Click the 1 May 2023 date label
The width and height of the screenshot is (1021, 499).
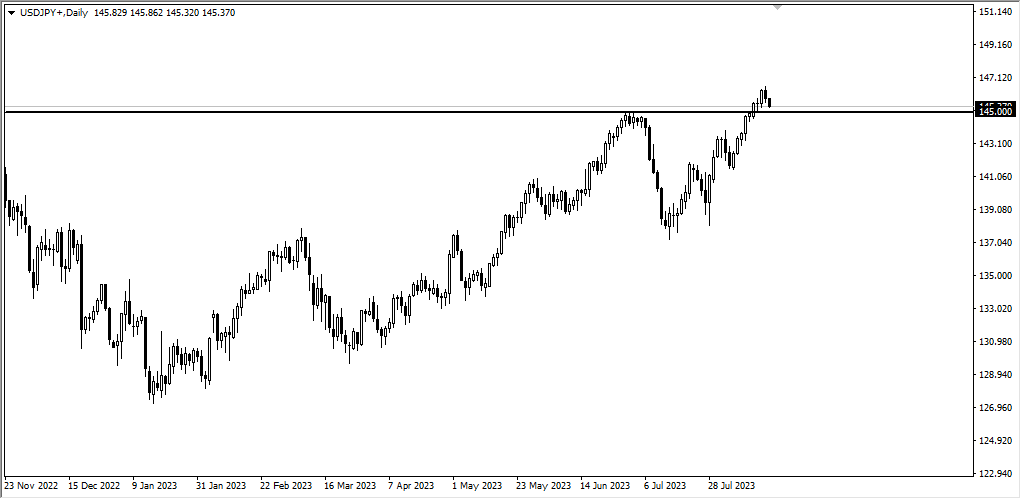coord(477,487)
